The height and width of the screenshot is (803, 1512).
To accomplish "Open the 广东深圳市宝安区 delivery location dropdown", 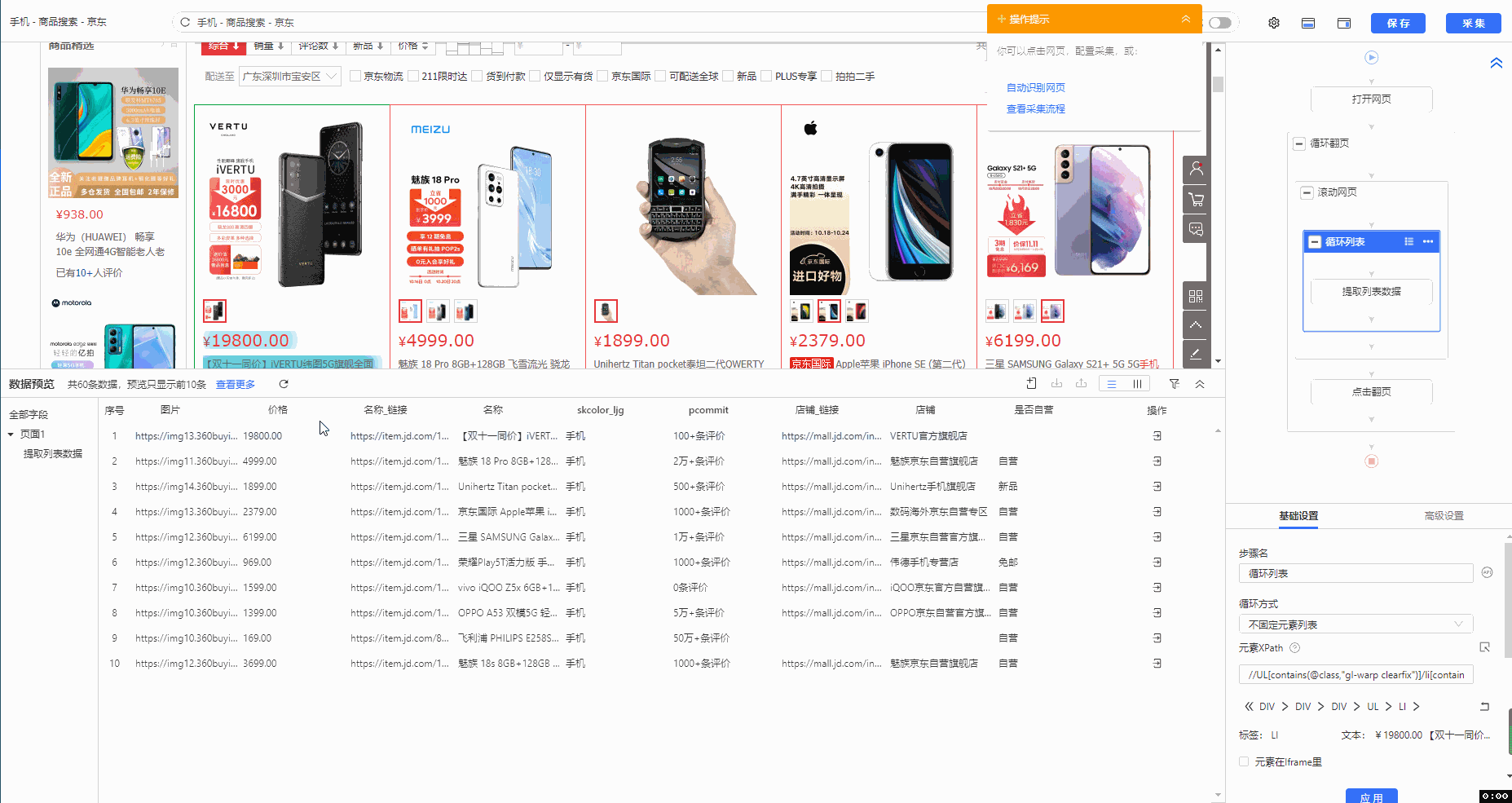I will point(290,77).
